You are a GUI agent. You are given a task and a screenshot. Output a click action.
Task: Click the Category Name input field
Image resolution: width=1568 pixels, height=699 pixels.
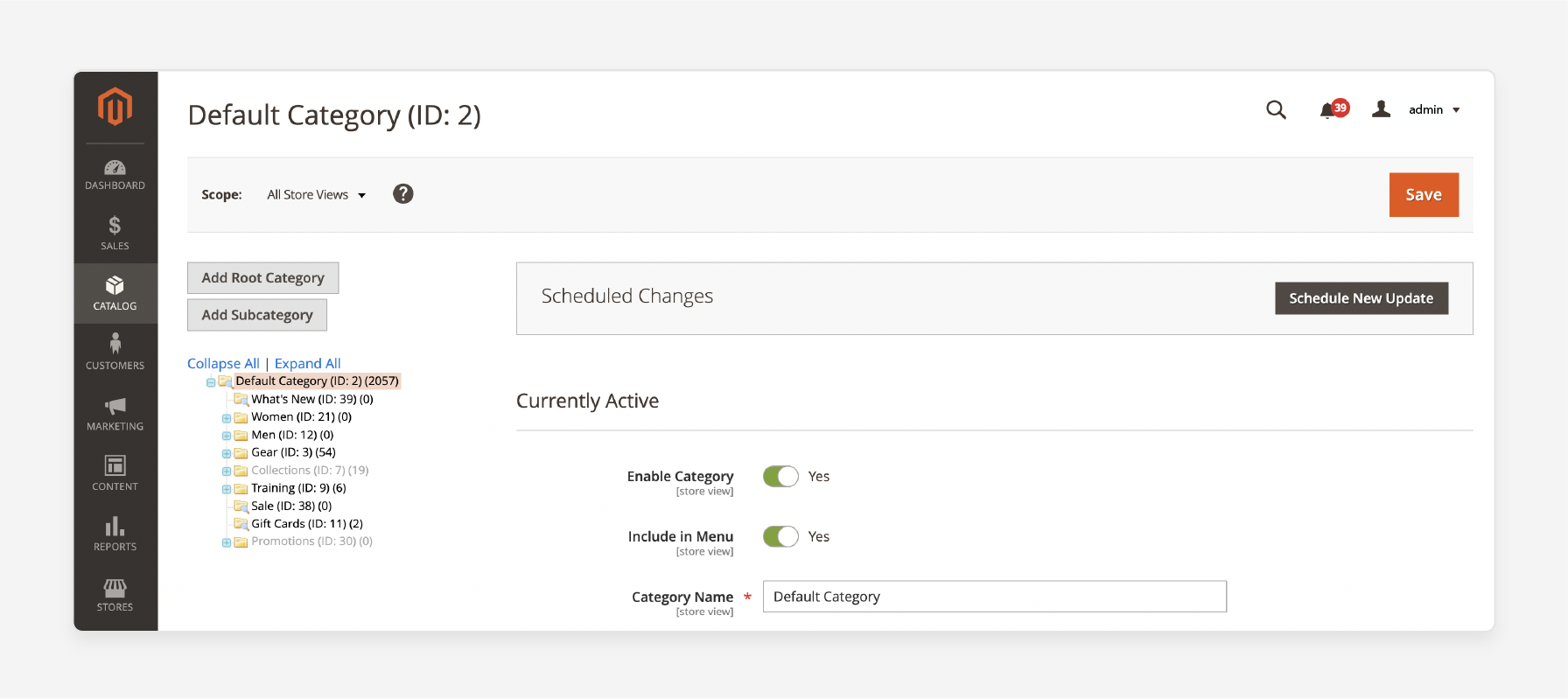click(995, 597)
